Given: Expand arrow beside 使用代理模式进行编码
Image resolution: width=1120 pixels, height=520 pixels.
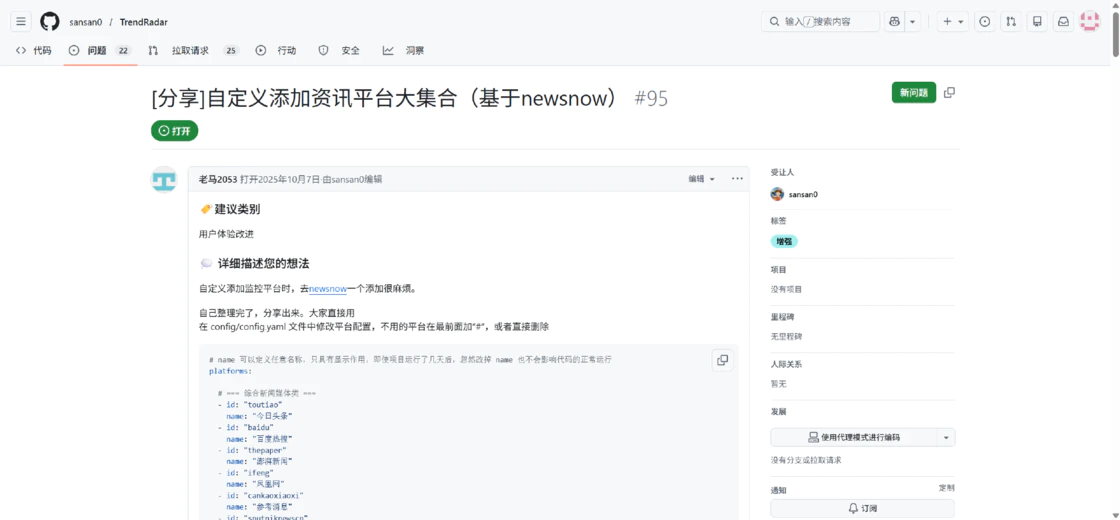Looking at the screenshot, I should click(x=946, y=437).
